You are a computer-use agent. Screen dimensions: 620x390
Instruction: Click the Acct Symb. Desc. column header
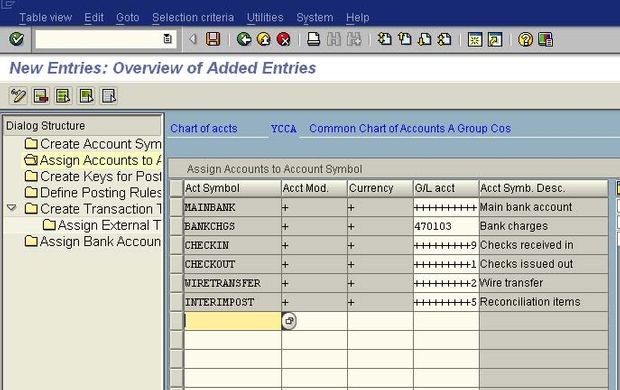543,188
